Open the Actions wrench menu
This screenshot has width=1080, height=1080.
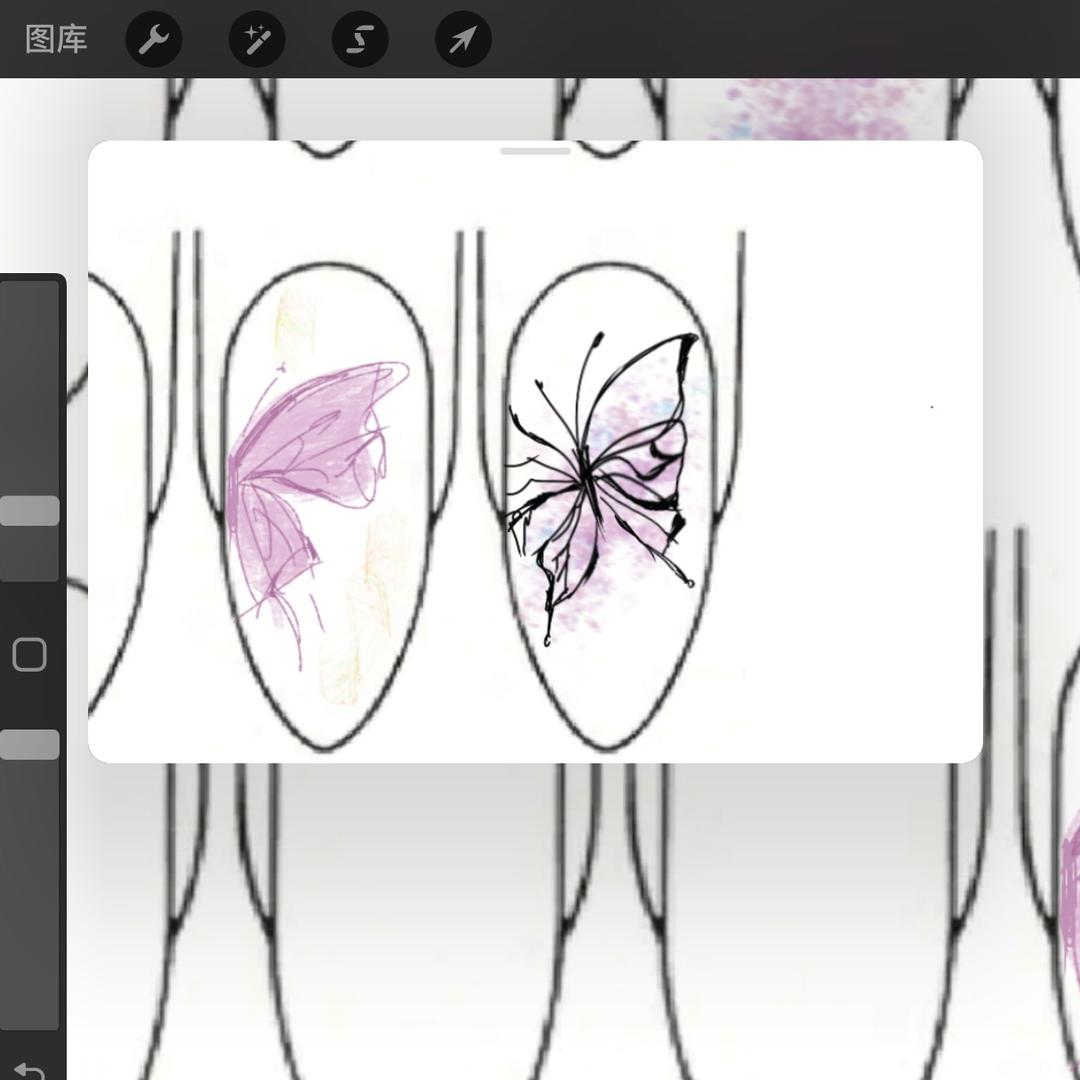point(153,40)
